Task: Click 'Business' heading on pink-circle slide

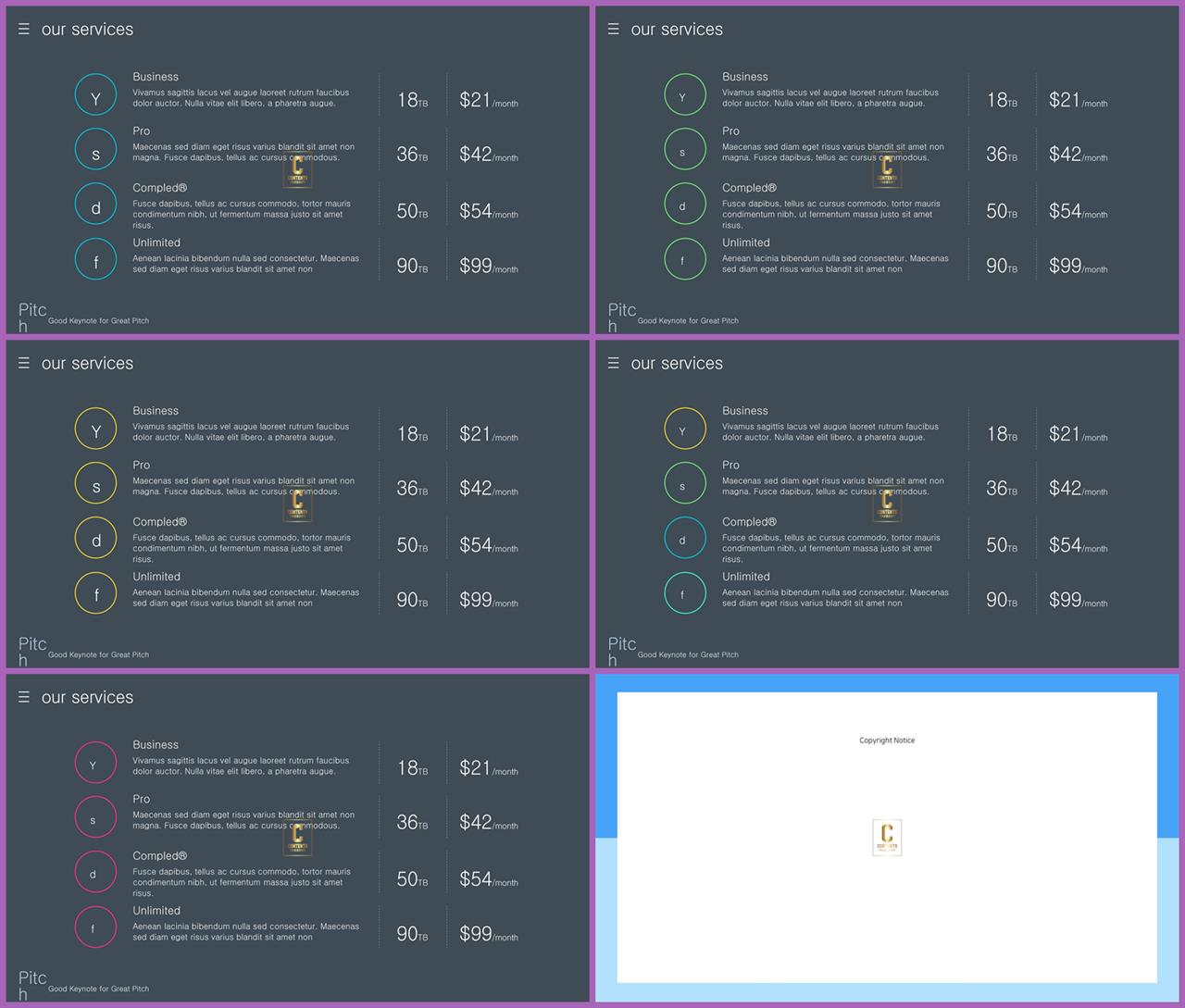Action: pos(156,745)
